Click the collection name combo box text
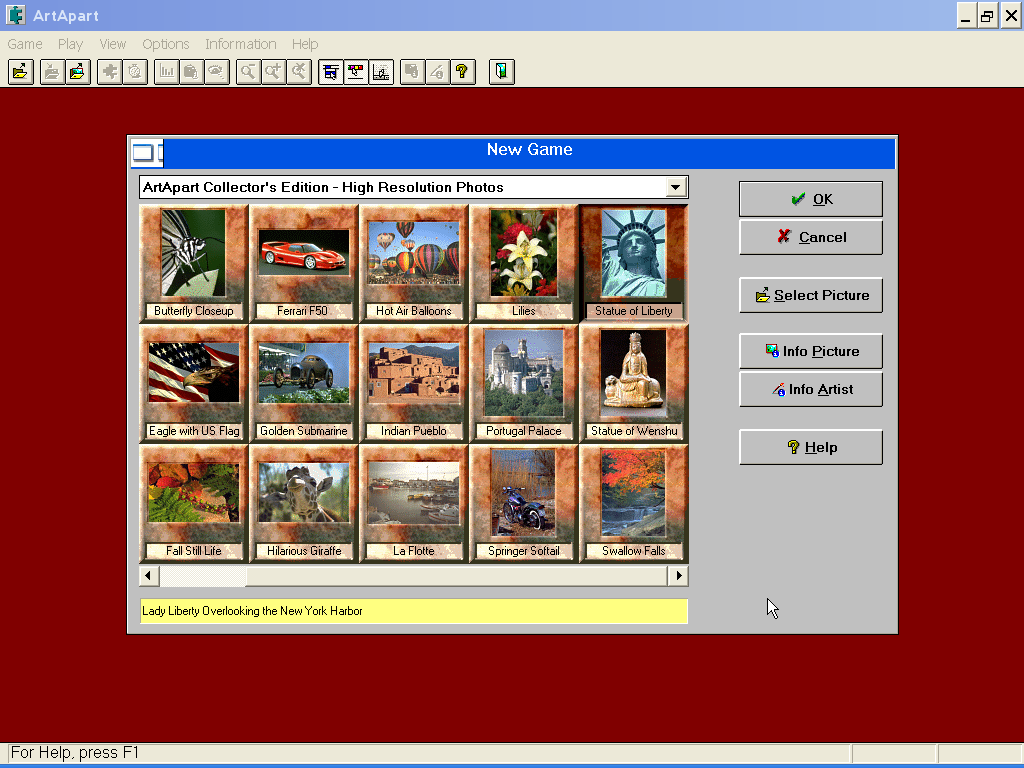Viewport: 1024px width, 768px height. [x=323, y=187]
